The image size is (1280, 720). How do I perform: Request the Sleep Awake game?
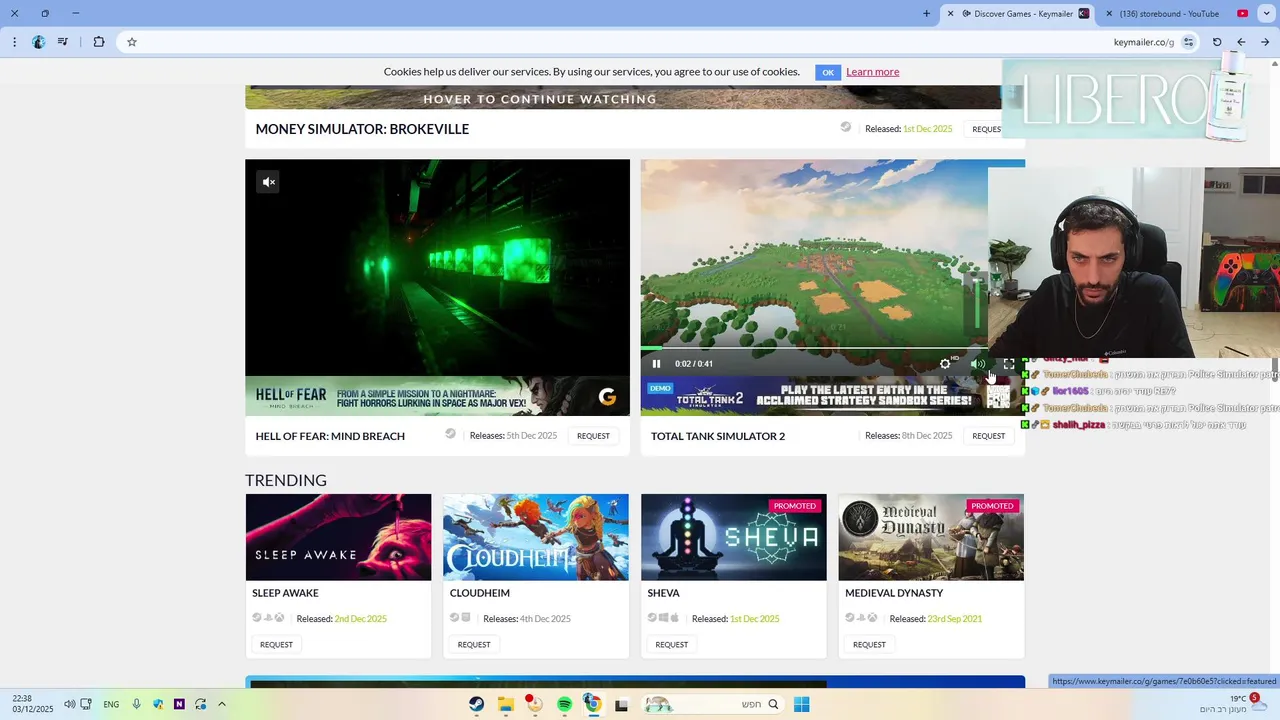coord(276,645)
